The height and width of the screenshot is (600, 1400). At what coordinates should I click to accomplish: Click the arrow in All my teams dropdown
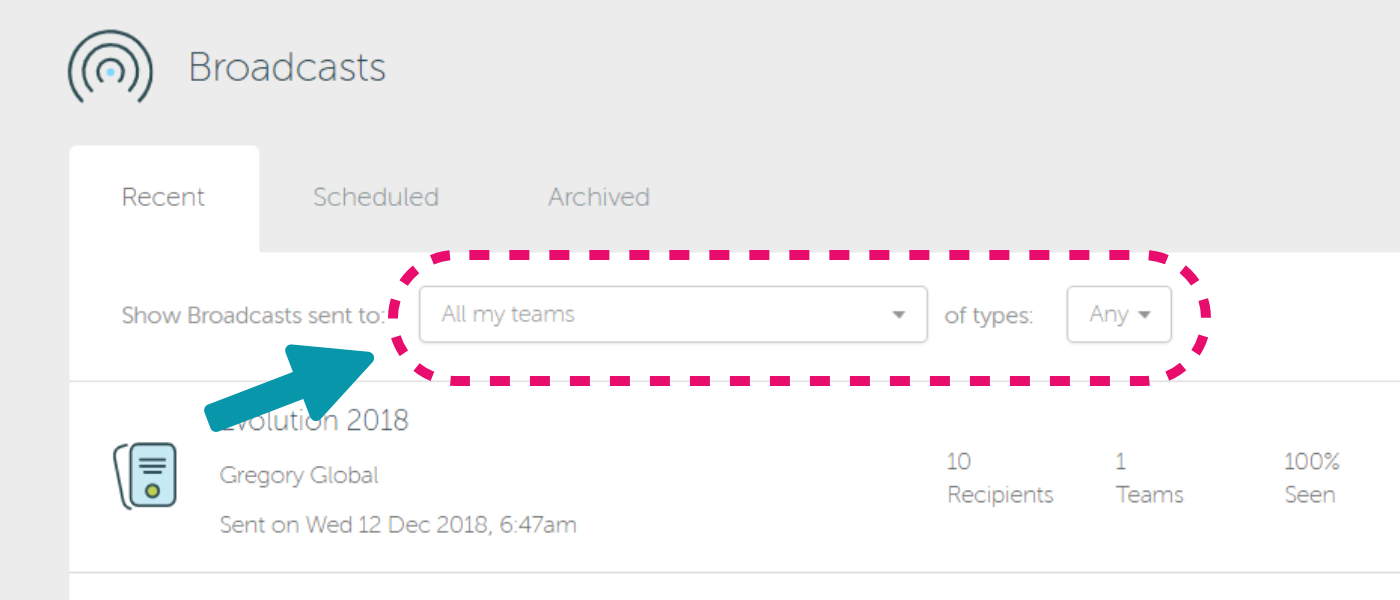click(898, 315)
